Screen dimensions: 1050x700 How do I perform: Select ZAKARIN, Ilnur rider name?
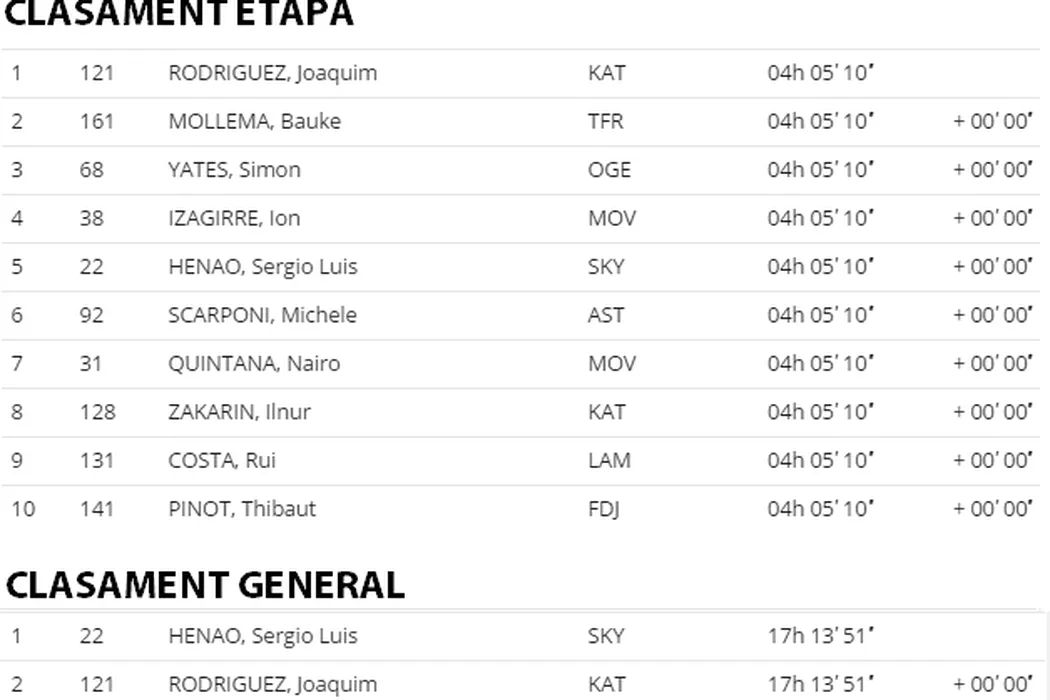point(239,412)
